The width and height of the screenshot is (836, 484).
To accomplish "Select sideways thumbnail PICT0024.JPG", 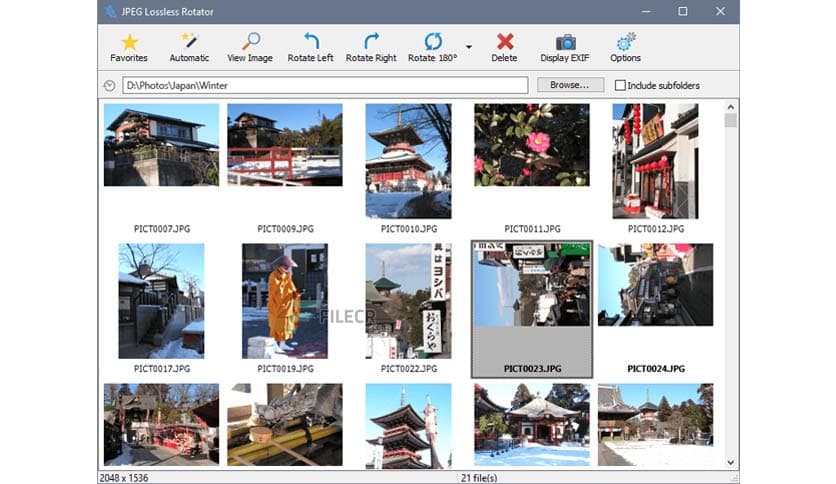I will coord(655,285).
